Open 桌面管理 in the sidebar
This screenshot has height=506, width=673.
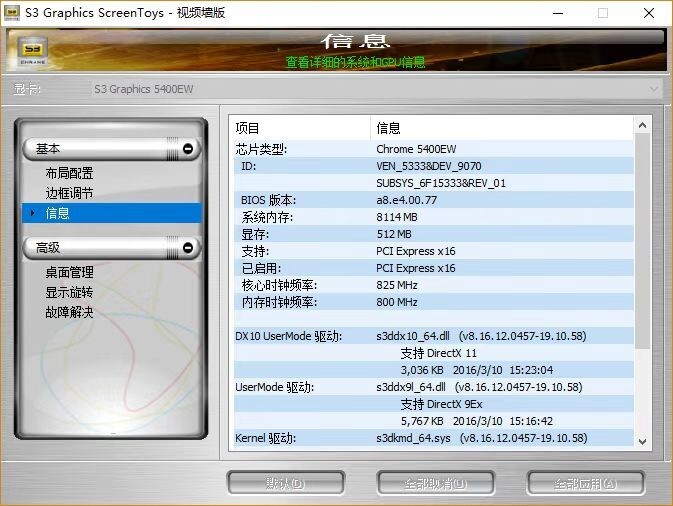[x=69, y=272]
